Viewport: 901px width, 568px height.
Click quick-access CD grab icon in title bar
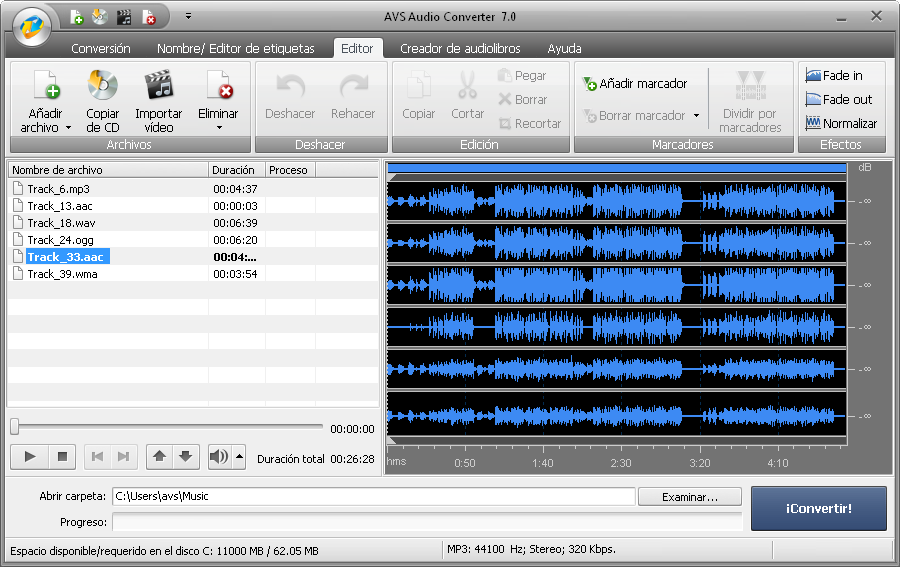(x=100, y=17)
